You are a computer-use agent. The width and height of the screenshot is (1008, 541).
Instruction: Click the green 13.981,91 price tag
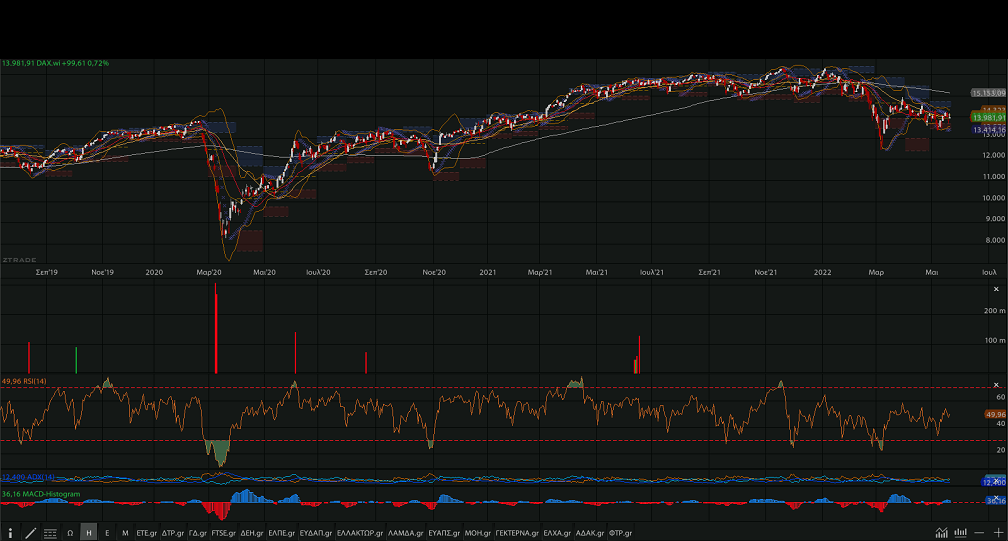(x=988, y=118)
